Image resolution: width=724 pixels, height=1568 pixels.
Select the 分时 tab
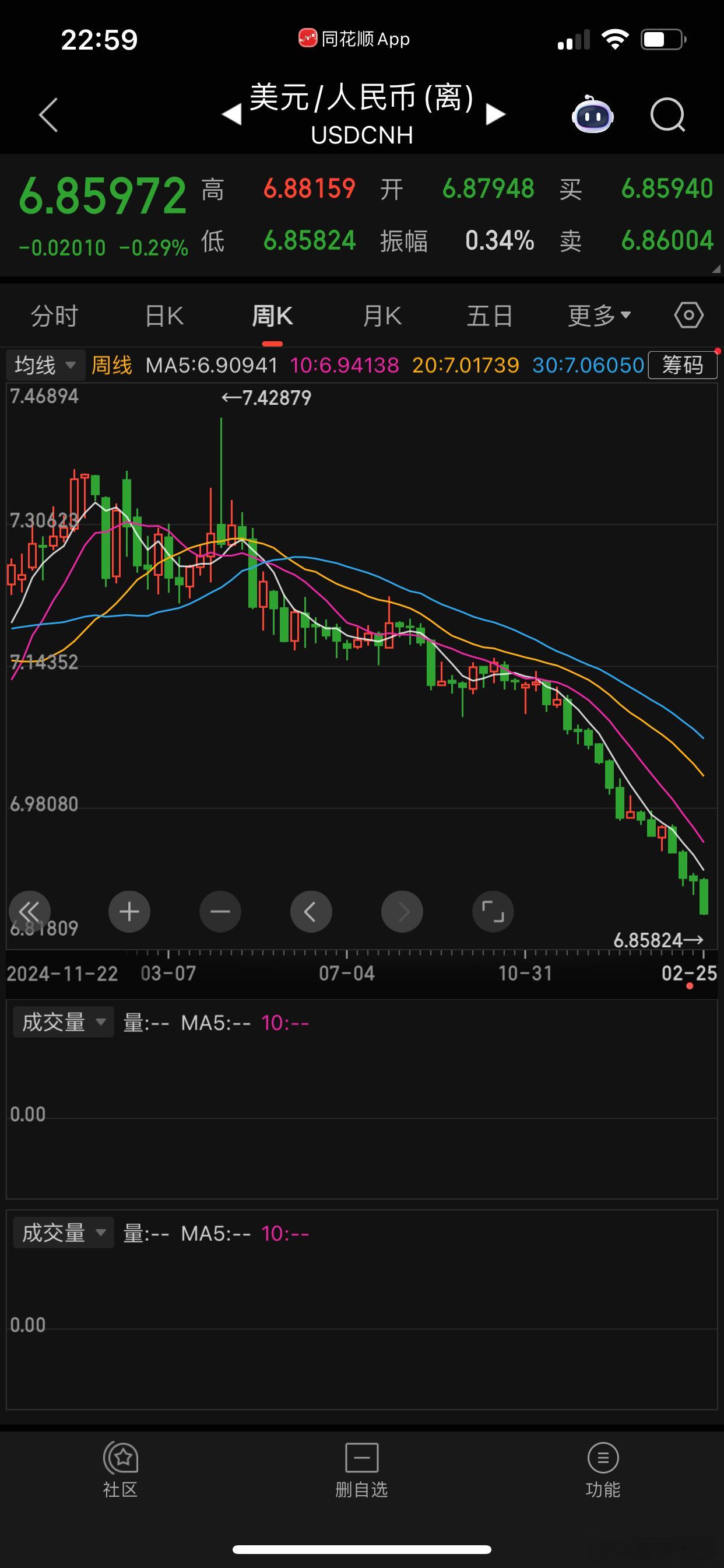click(x=55, y=316)
